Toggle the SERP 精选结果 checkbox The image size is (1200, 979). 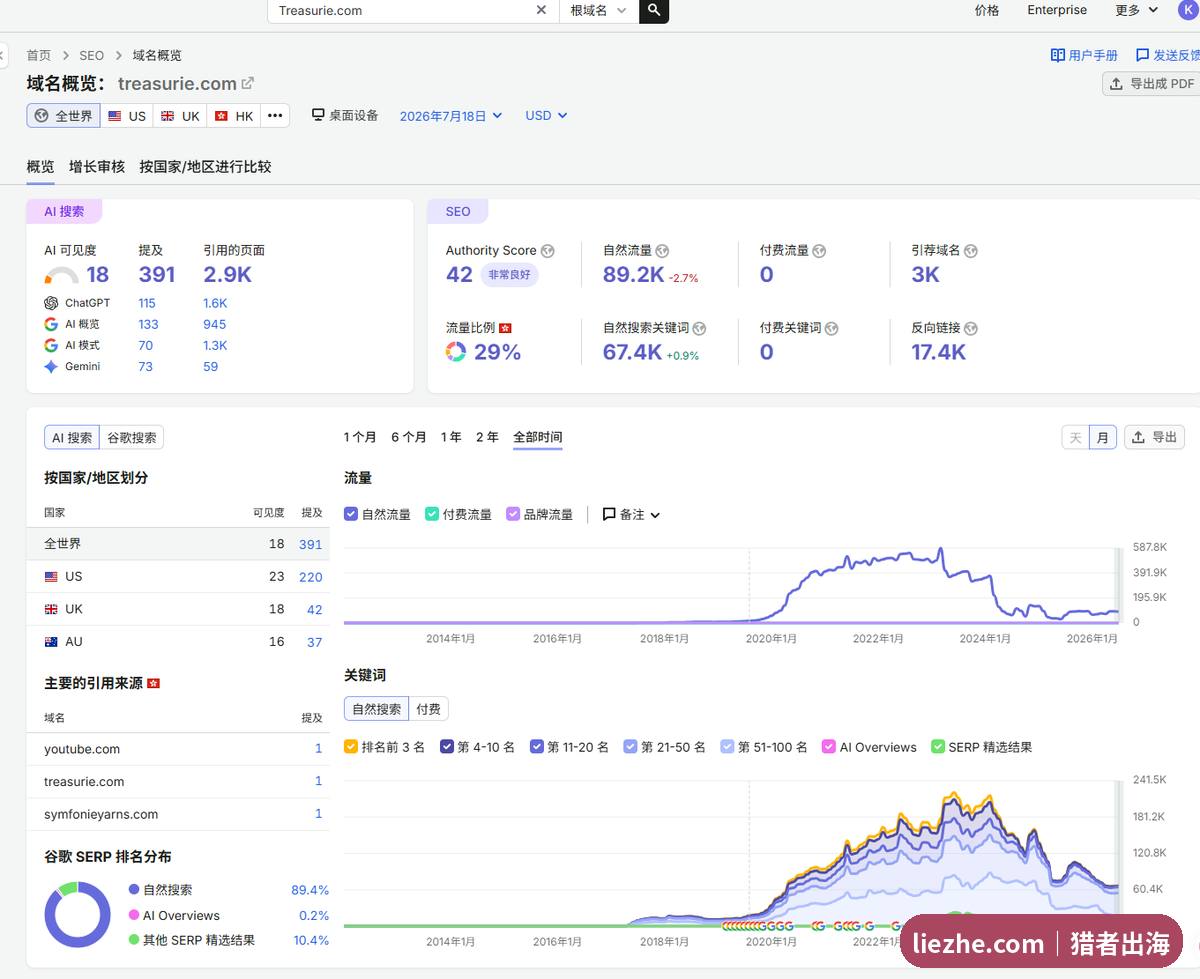(x=938, y=746)
